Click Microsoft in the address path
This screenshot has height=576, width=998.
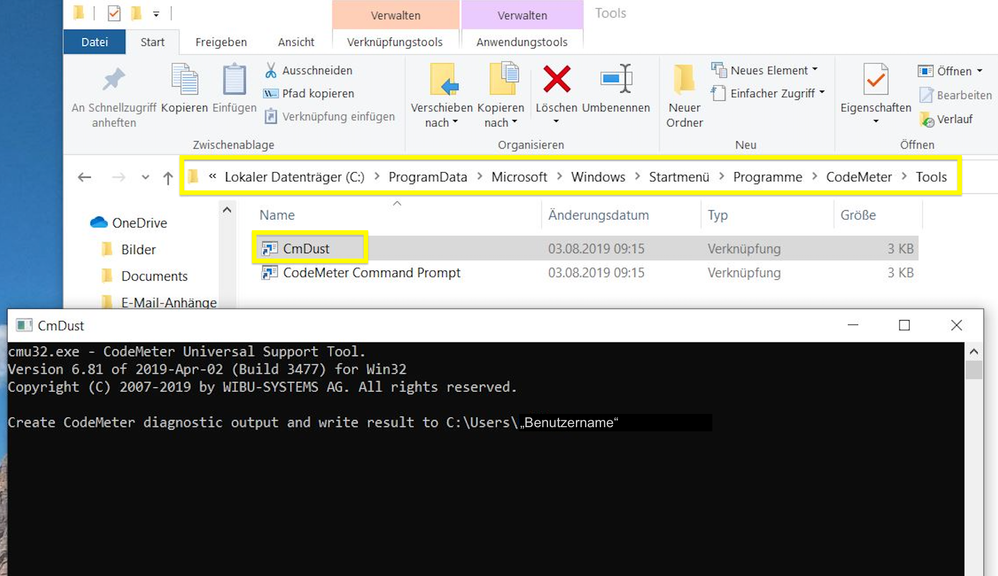[519, 177]
